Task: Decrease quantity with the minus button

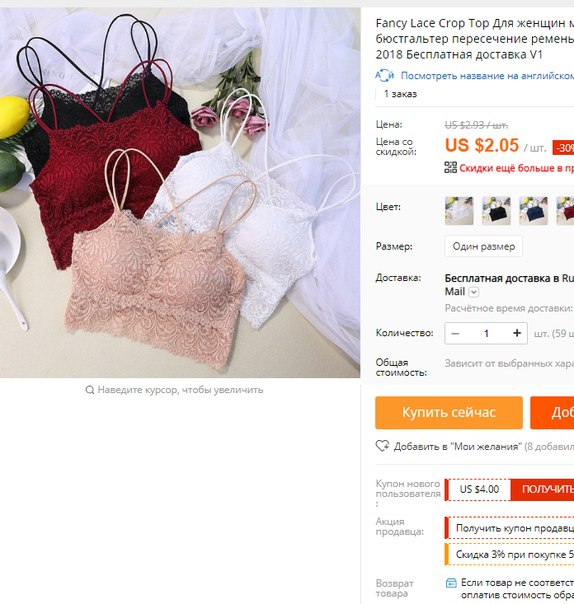Action: (x=455, y=333)
